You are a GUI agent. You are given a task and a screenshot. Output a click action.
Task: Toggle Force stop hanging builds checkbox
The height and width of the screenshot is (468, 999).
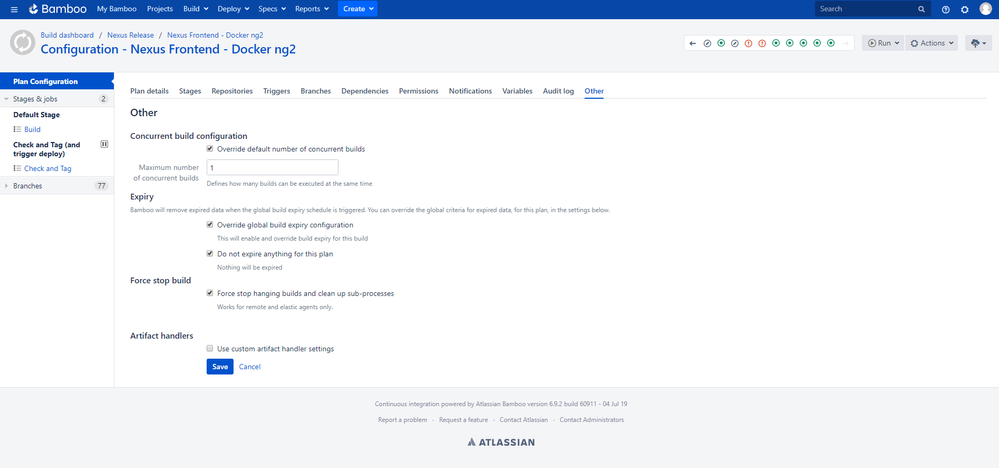point(210,294)
